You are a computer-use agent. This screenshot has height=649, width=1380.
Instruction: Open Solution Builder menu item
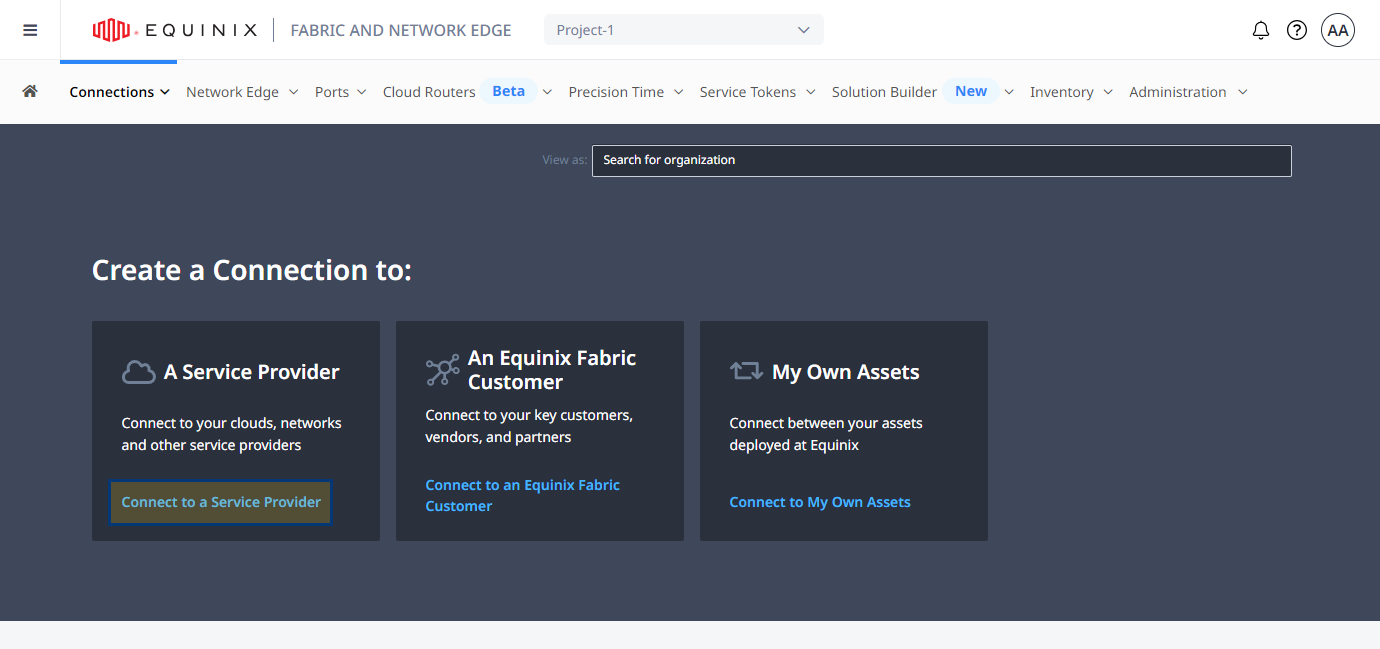884,92
